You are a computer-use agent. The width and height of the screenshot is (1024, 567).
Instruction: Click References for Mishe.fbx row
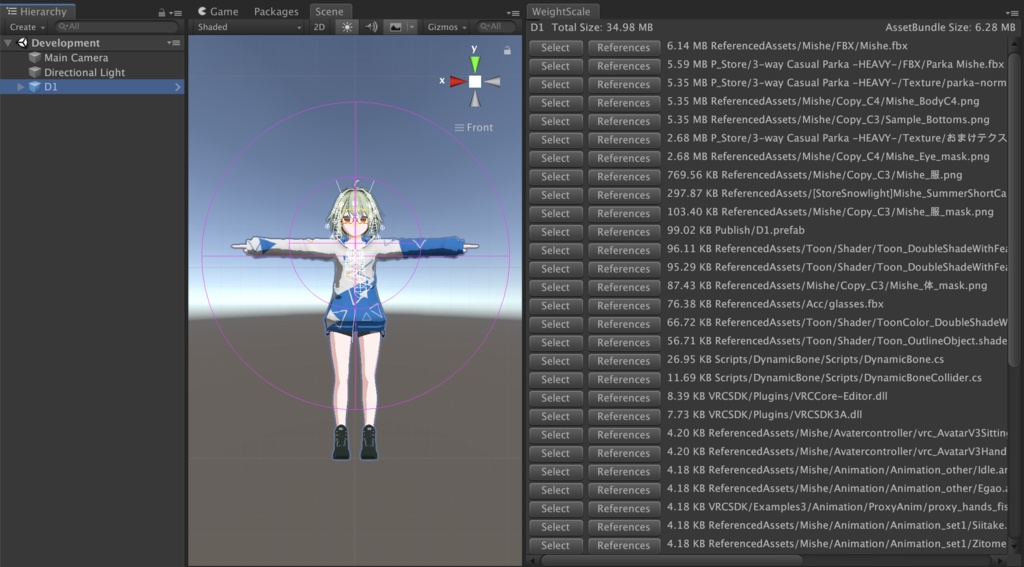[x=624, y=48]
